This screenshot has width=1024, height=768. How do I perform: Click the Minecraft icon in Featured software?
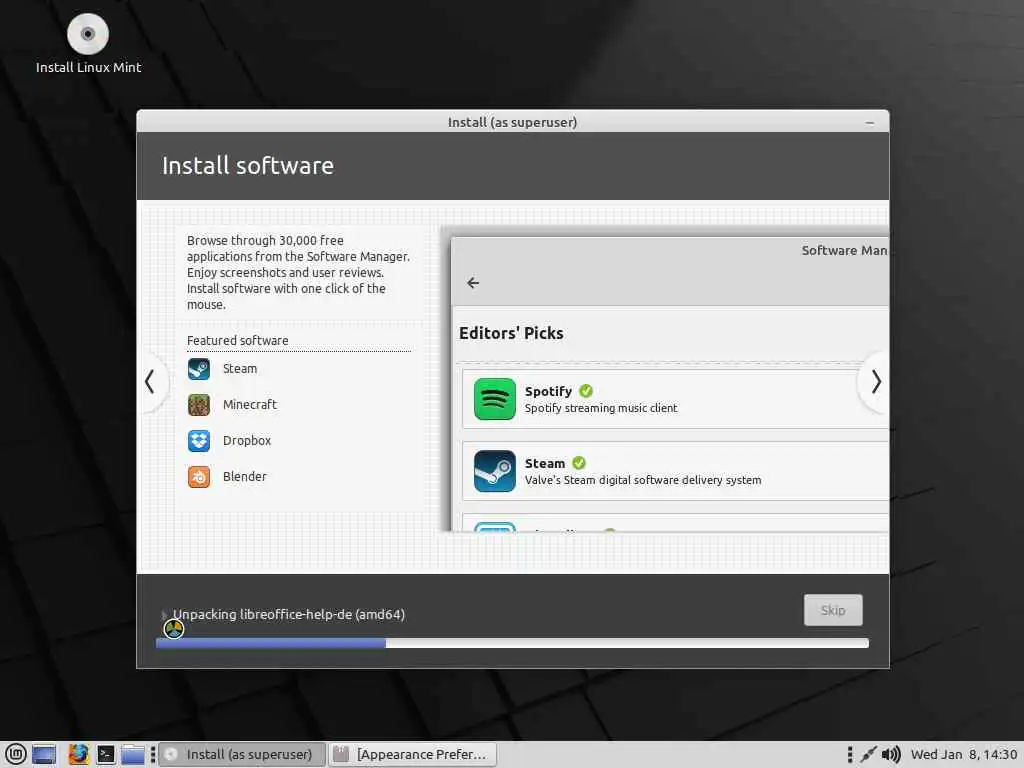199,405
